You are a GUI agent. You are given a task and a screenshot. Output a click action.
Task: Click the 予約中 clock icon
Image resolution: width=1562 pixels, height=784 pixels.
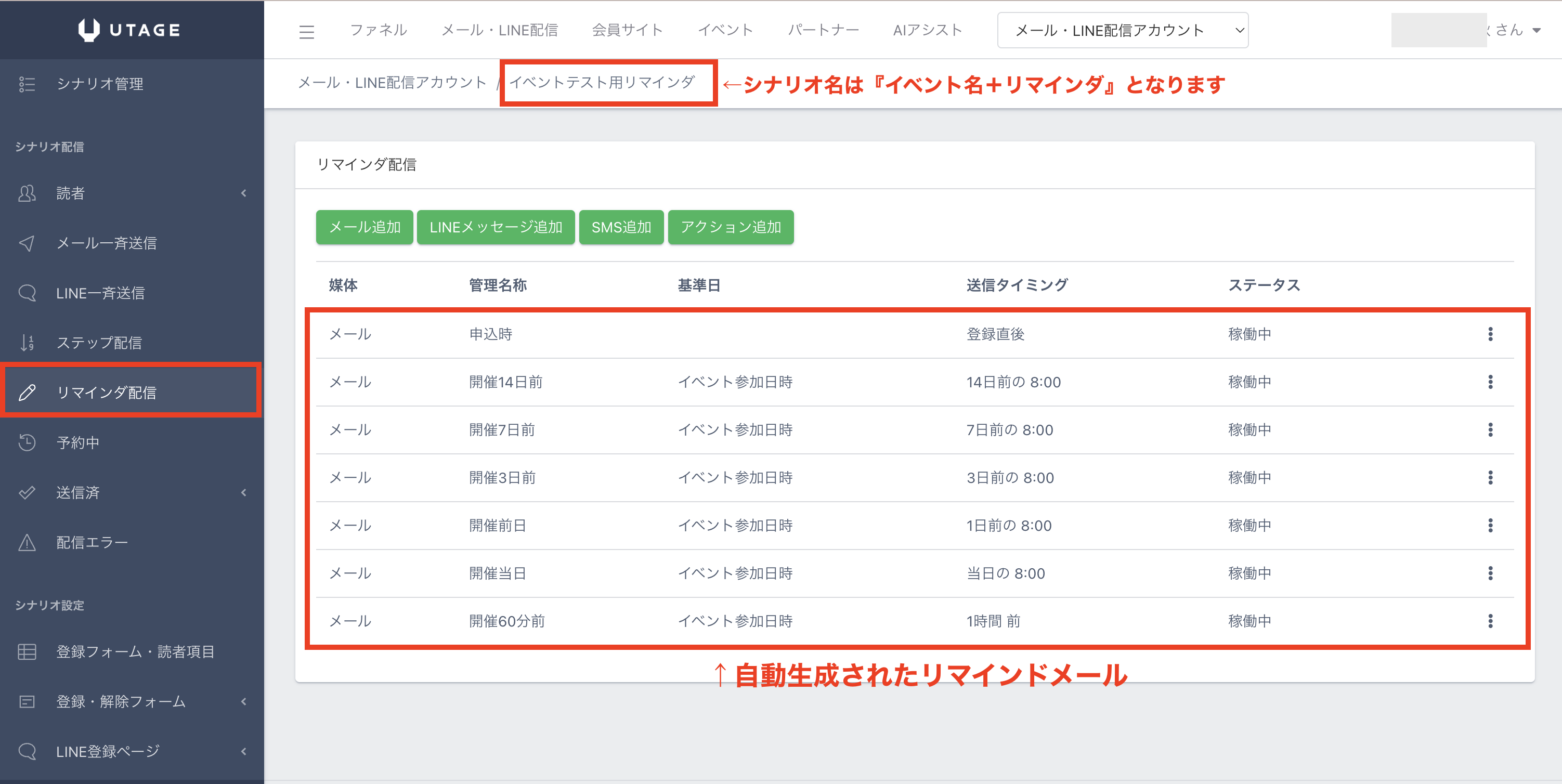27,442
